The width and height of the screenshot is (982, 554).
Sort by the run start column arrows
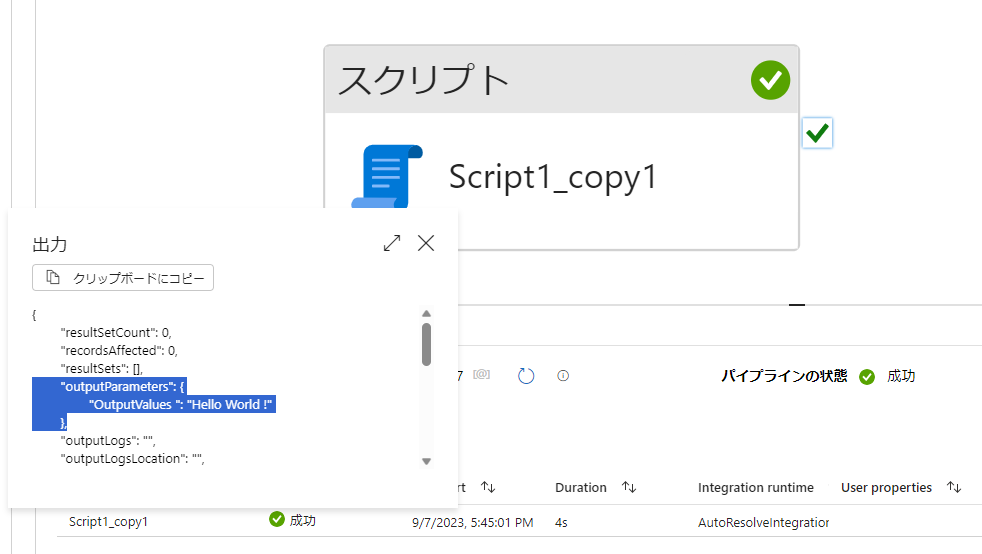[488, 487]
